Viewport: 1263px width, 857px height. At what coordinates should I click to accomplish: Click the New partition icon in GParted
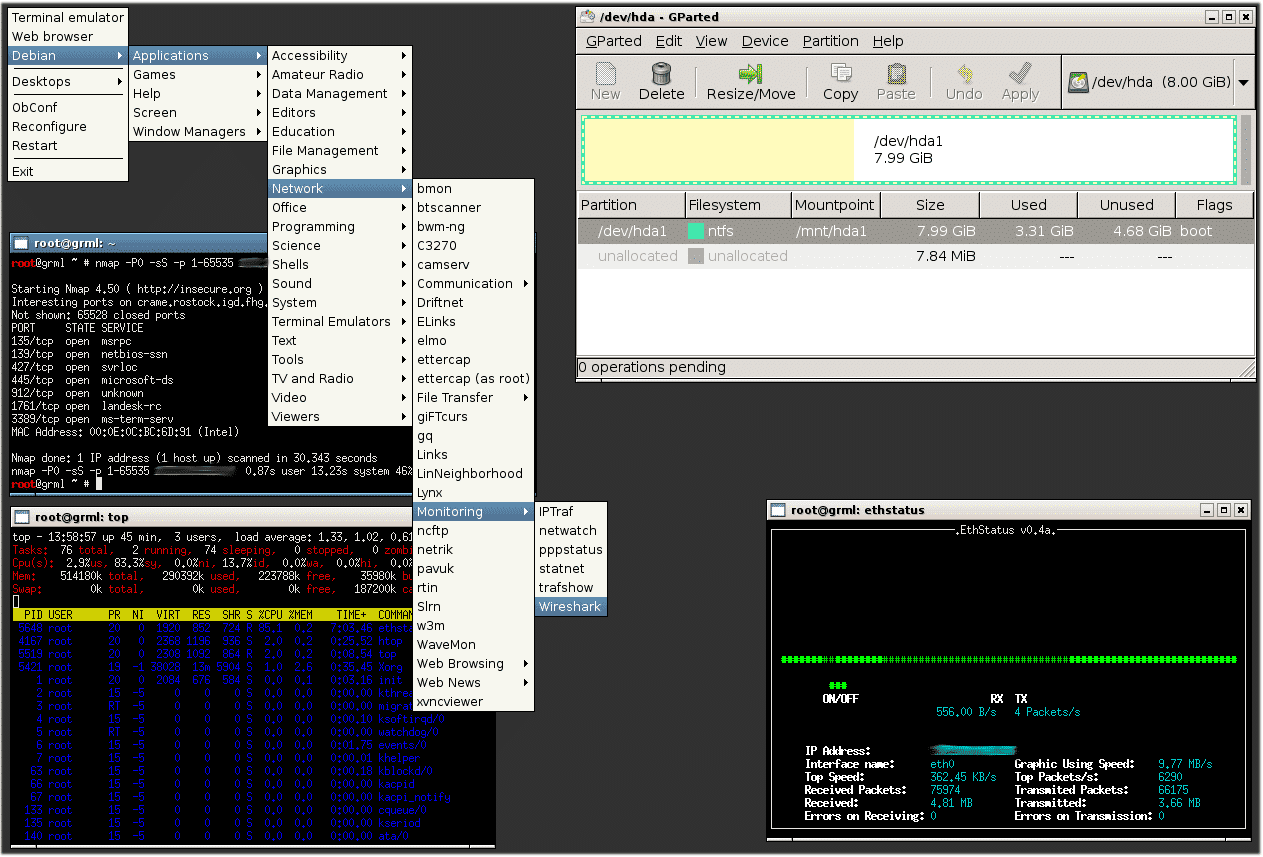(605, 74)
